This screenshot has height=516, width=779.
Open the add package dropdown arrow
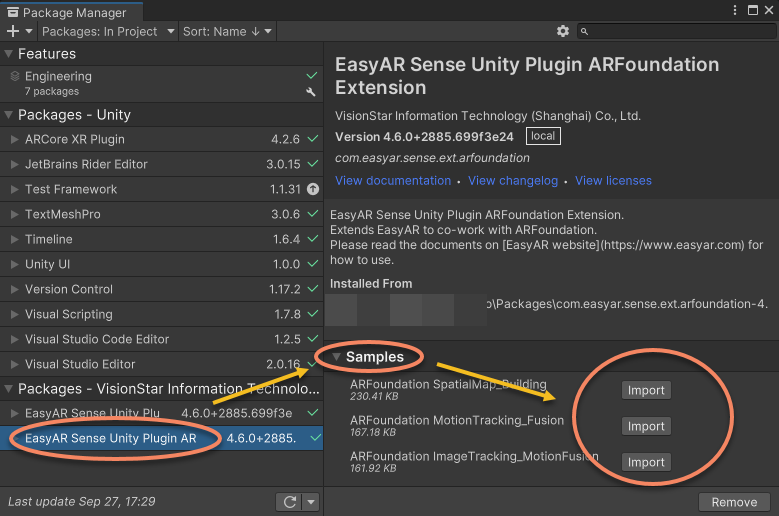point(29,31)
